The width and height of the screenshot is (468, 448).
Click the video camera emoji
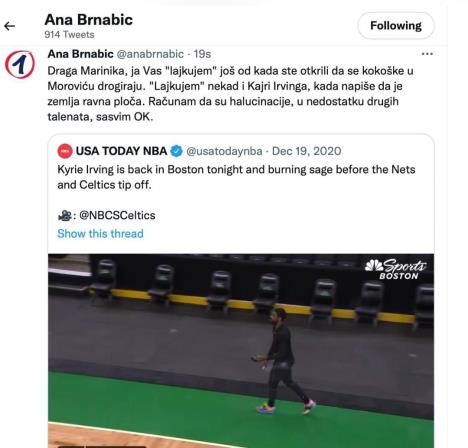point(65,216)
